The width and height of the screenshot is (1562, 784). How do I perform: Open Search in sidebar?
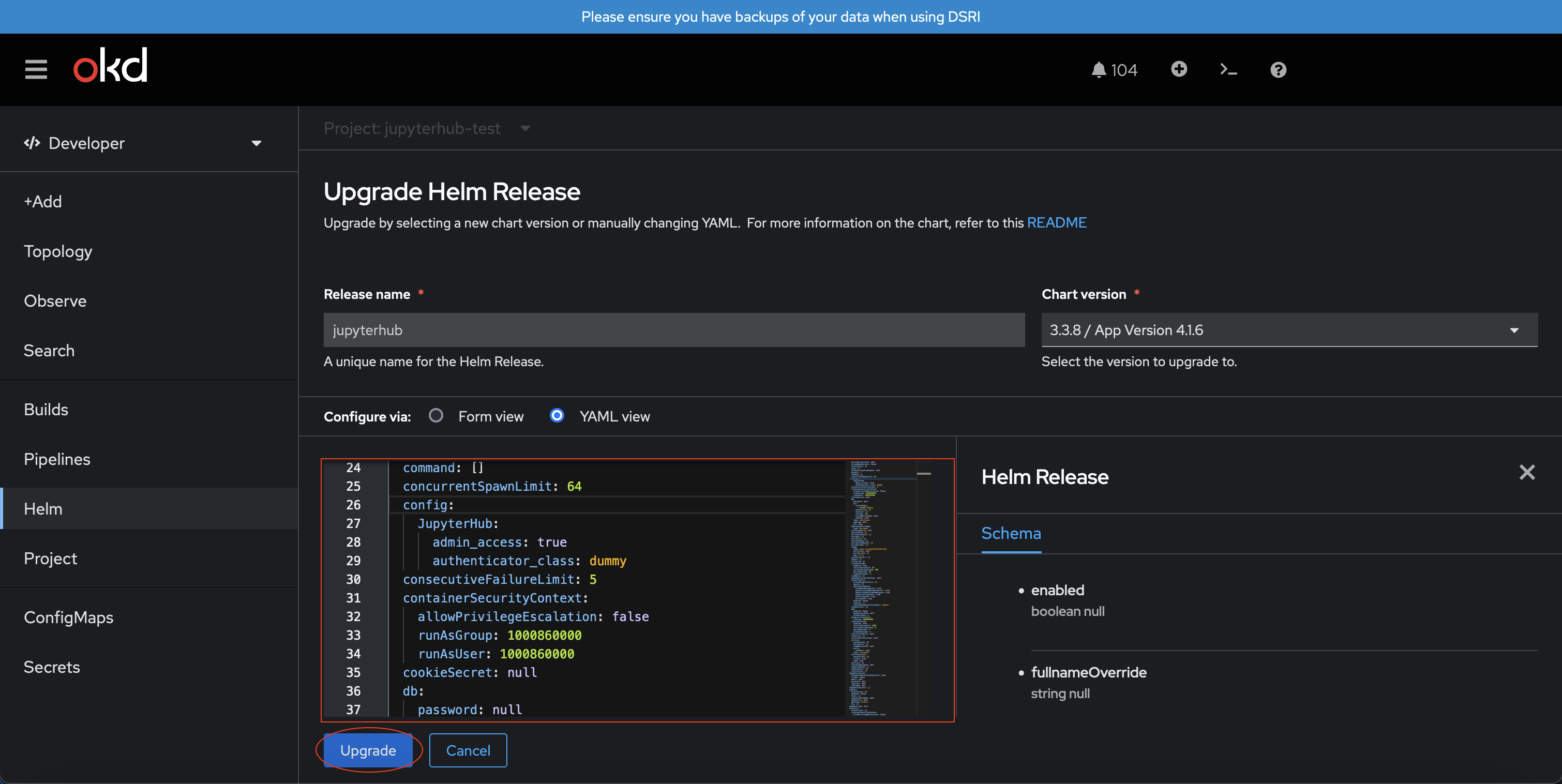149,351
